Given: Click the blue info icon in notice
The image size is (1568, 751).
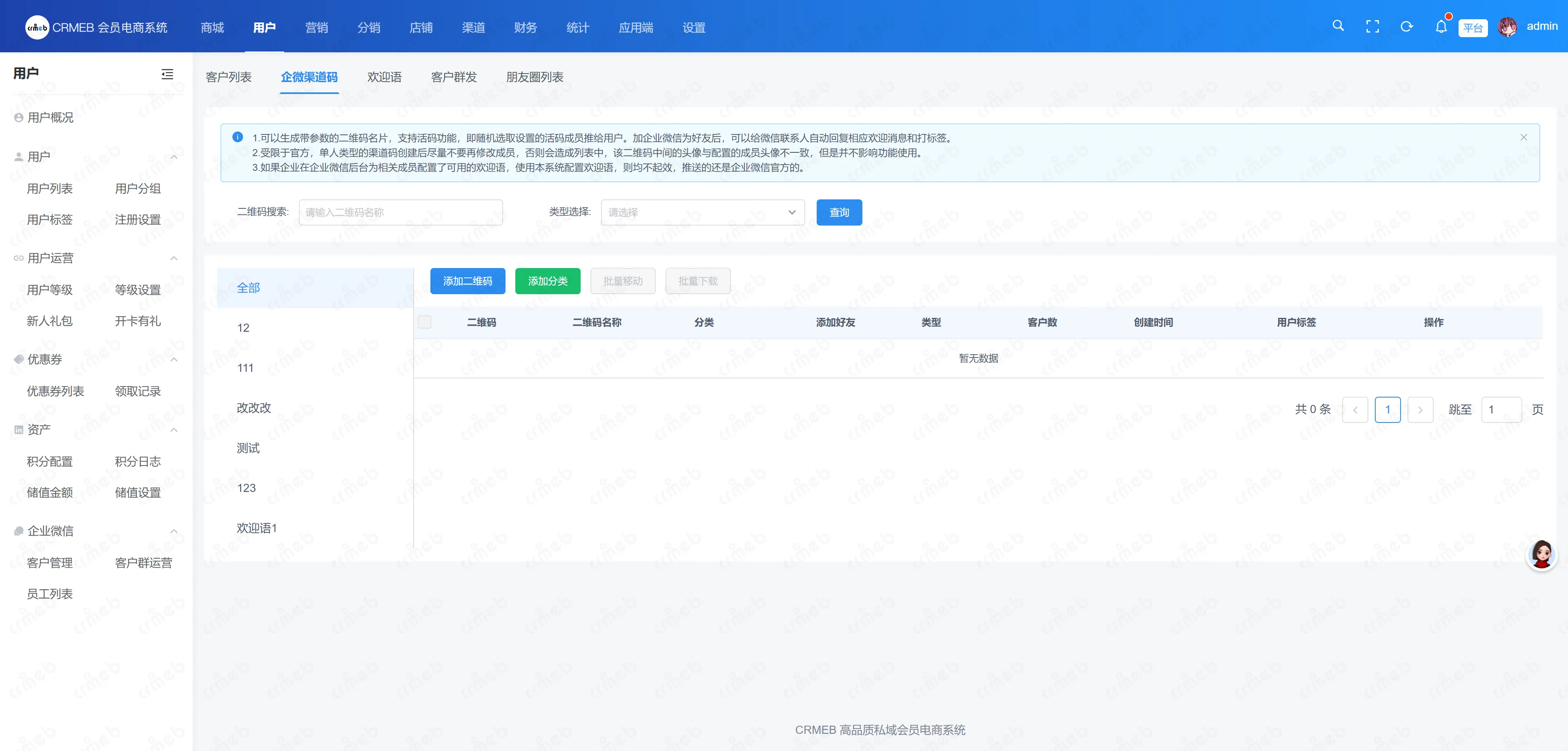Looking at the screenshot, I should pyautogui.click(x=238, y=137).
